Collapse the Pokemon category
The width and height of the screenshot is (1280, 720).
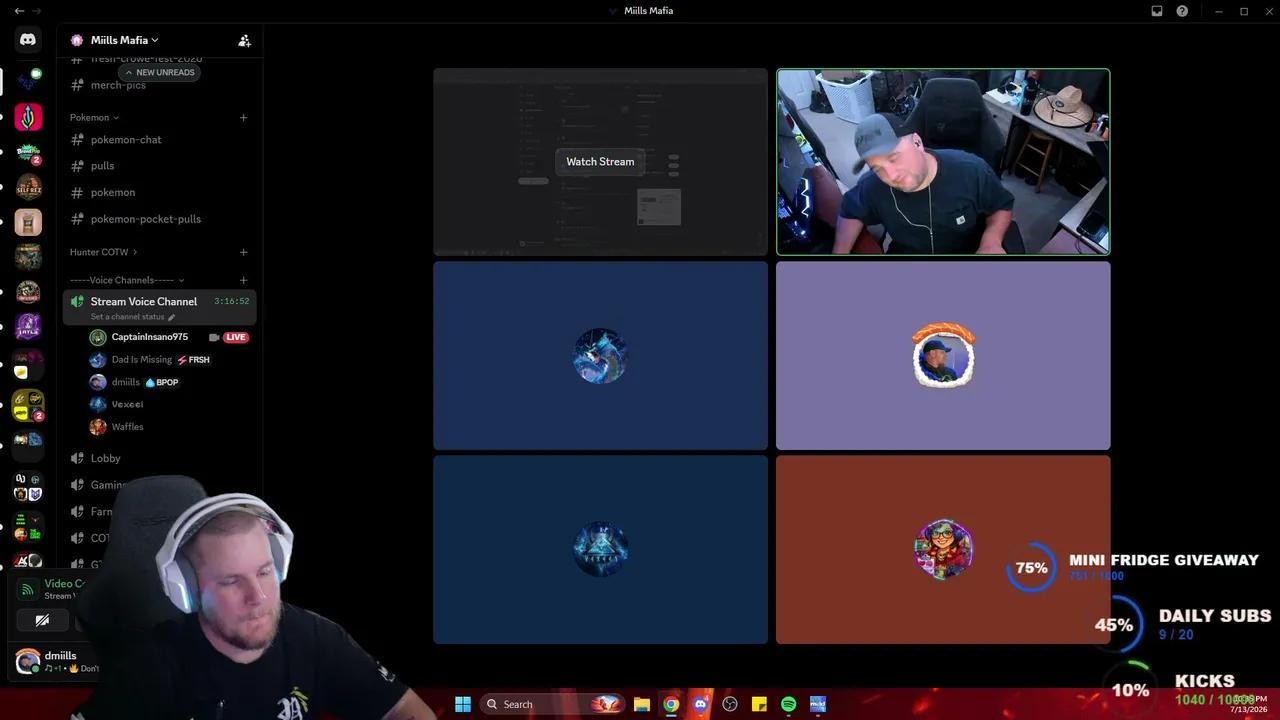tap(94, 117)
